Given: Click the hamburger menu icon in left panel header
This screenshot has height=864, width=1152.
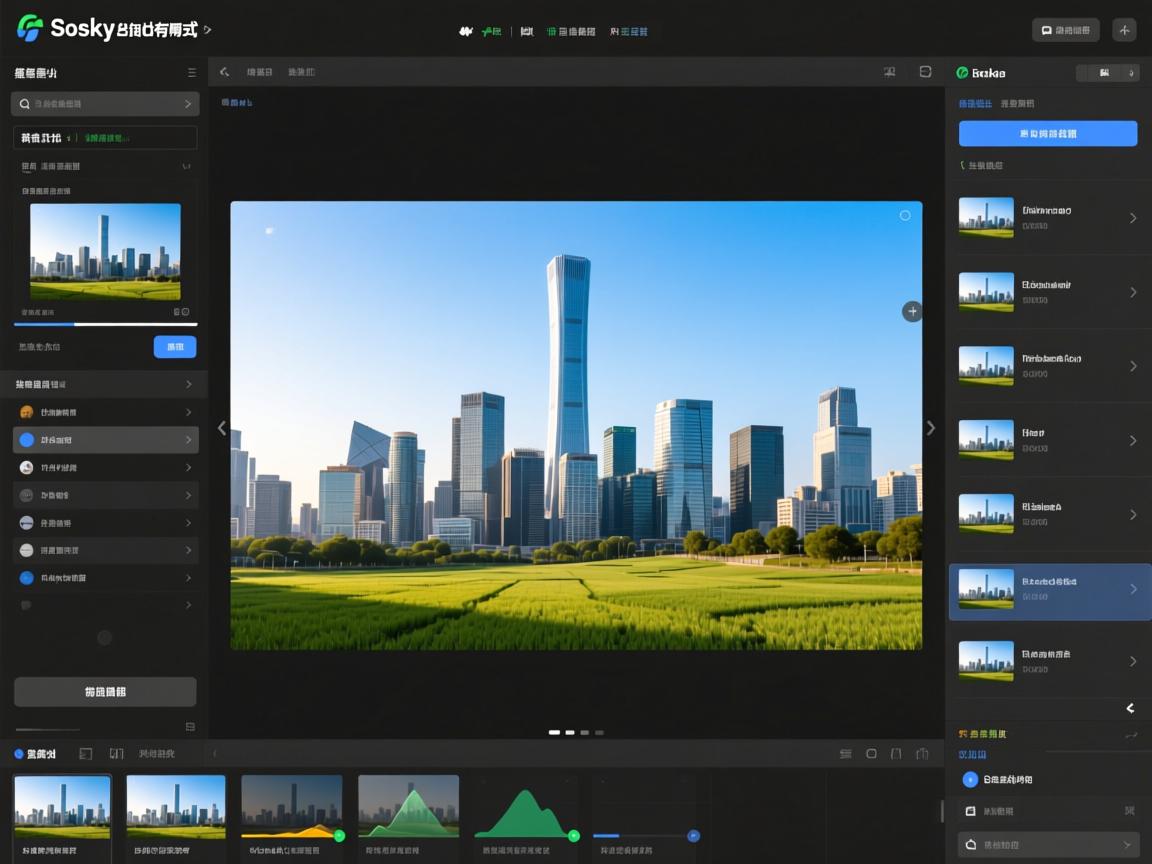Looking at the screenshot, I should (192, 73).
